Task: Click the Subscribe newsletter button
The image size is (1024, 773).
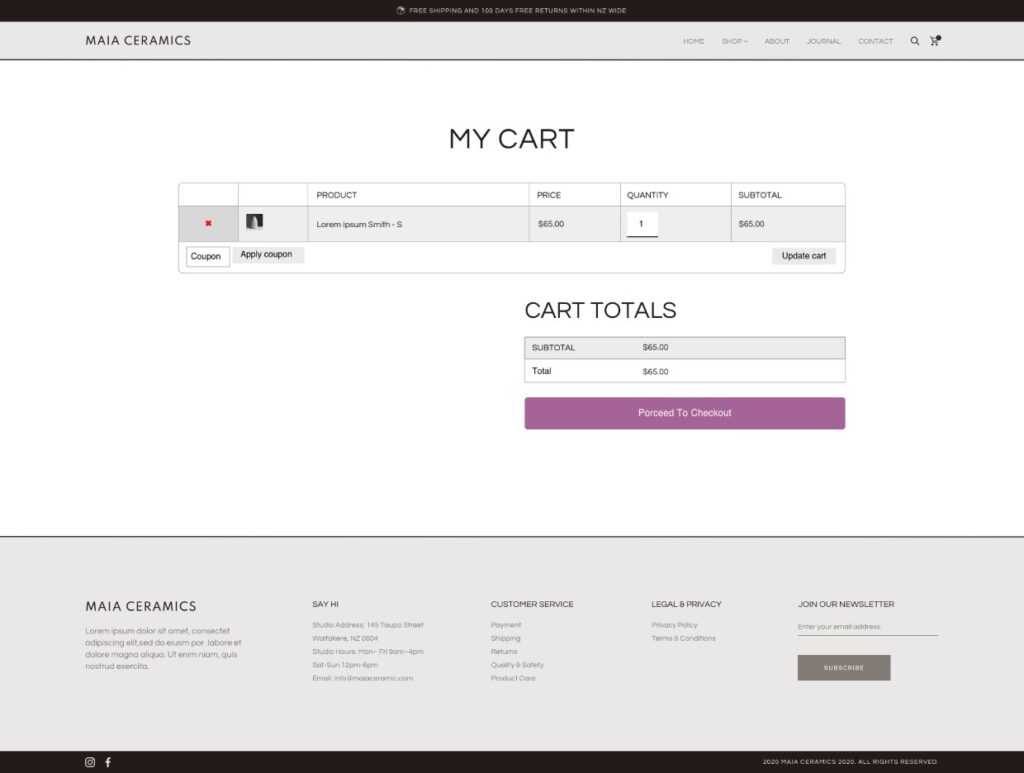Action: click(843, 667)
